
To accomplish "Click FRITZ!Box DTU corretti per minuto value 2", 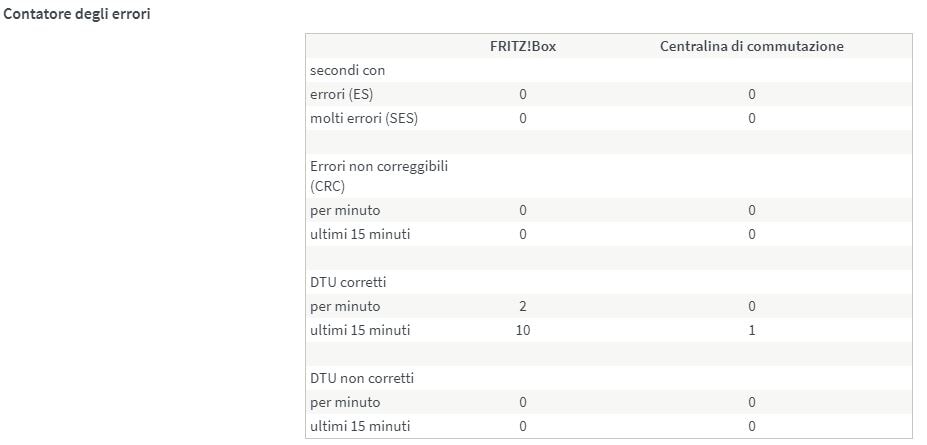I will (x=522, y=306).
